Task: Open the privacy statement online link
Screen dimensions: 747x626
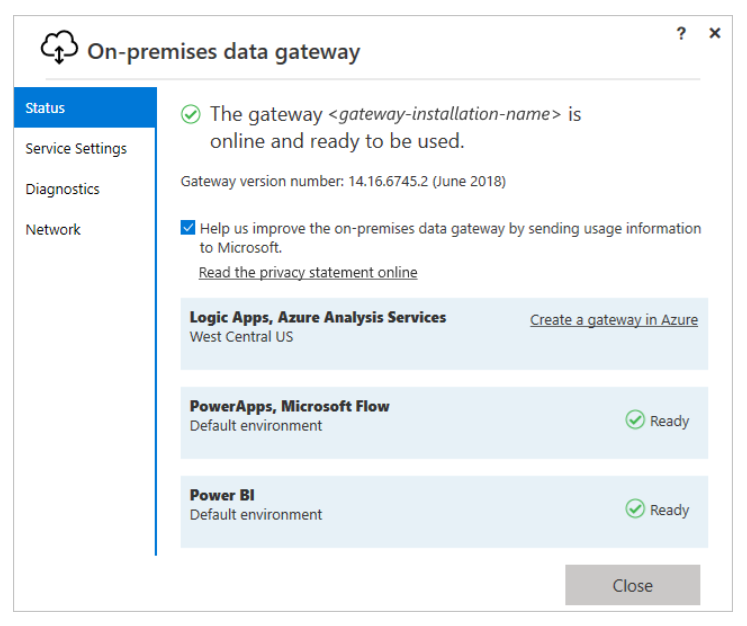Action: pyautogui.click(x=308, y=272)
